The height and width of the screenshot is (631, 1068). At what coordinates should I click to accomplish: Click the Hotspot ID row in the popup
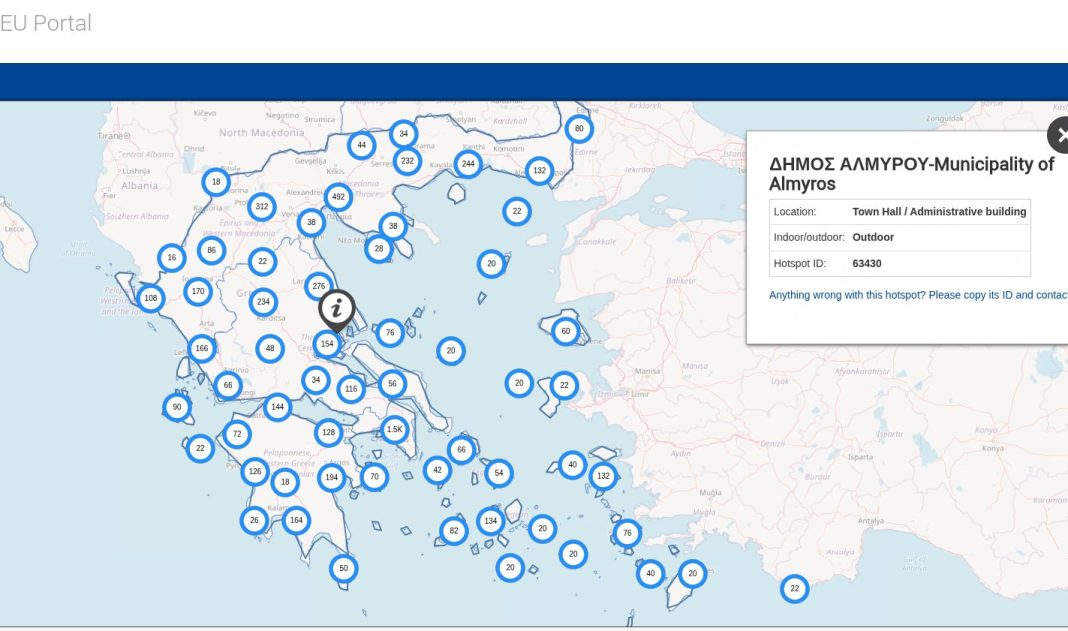pyautogui.click(x=900, y=263)
